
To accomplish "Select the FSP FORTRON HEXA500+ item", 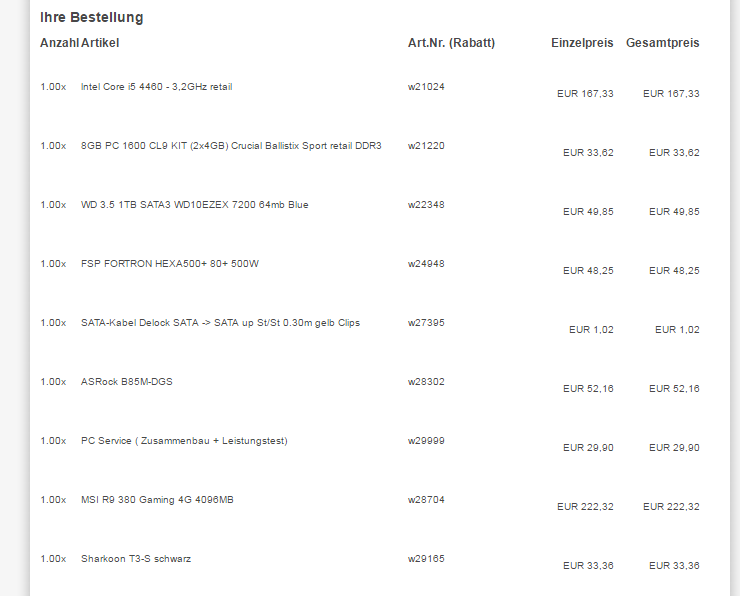I will click(x=170, y=264).
